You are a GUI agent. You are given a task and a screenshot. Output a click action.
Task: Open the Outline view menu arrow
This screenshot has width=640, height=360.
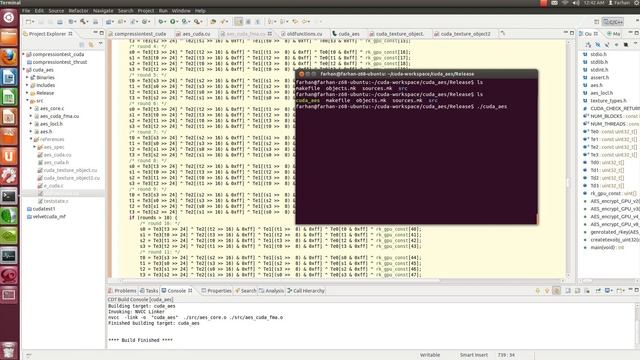click(x=635, y=44)
